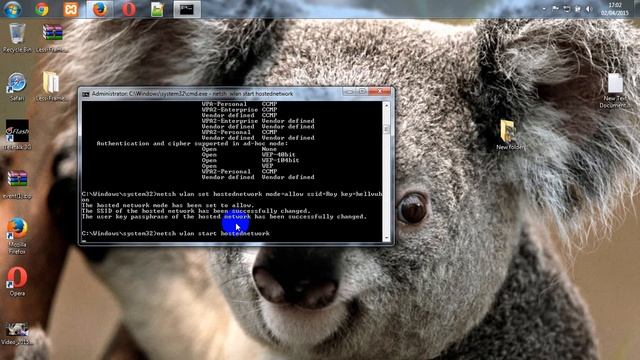Open the Video file on the desktop
Image resolution: width=640 pixels, height=360 pixels.
click(16, 334)
